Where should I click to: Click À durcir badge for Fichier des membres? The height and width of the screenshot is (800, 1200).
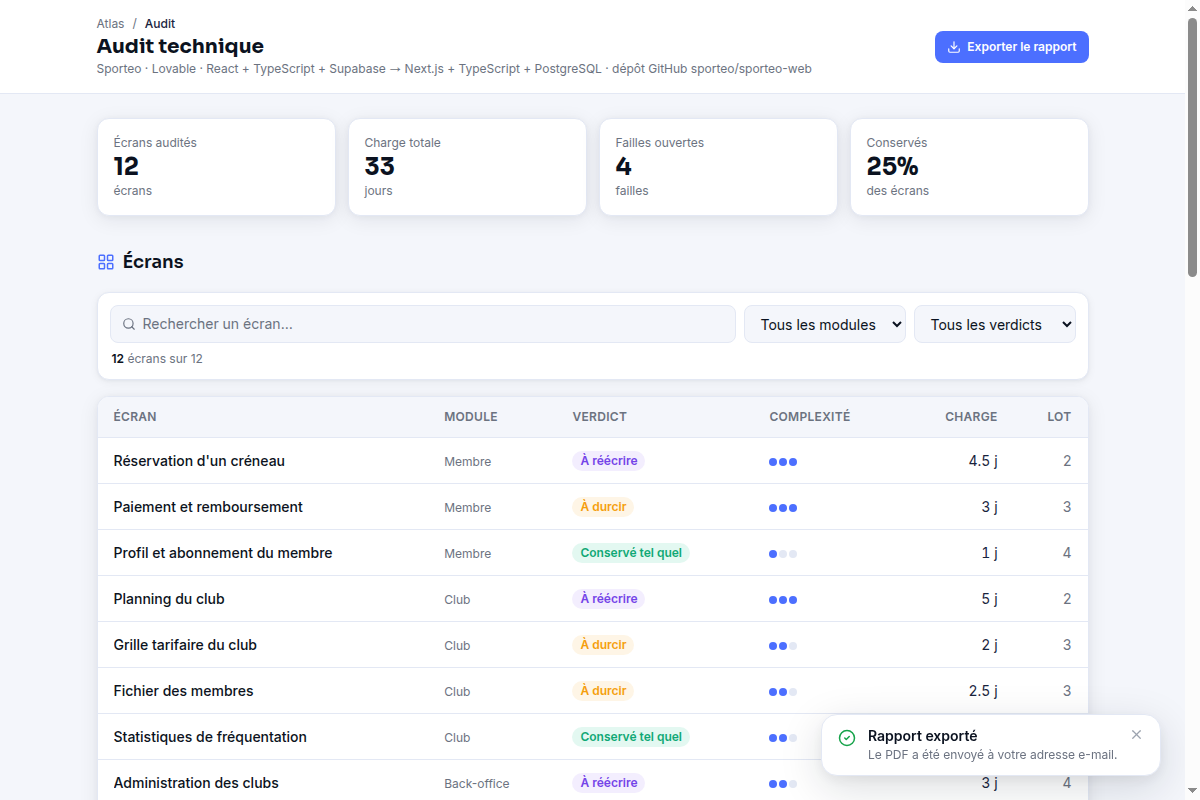603,691
